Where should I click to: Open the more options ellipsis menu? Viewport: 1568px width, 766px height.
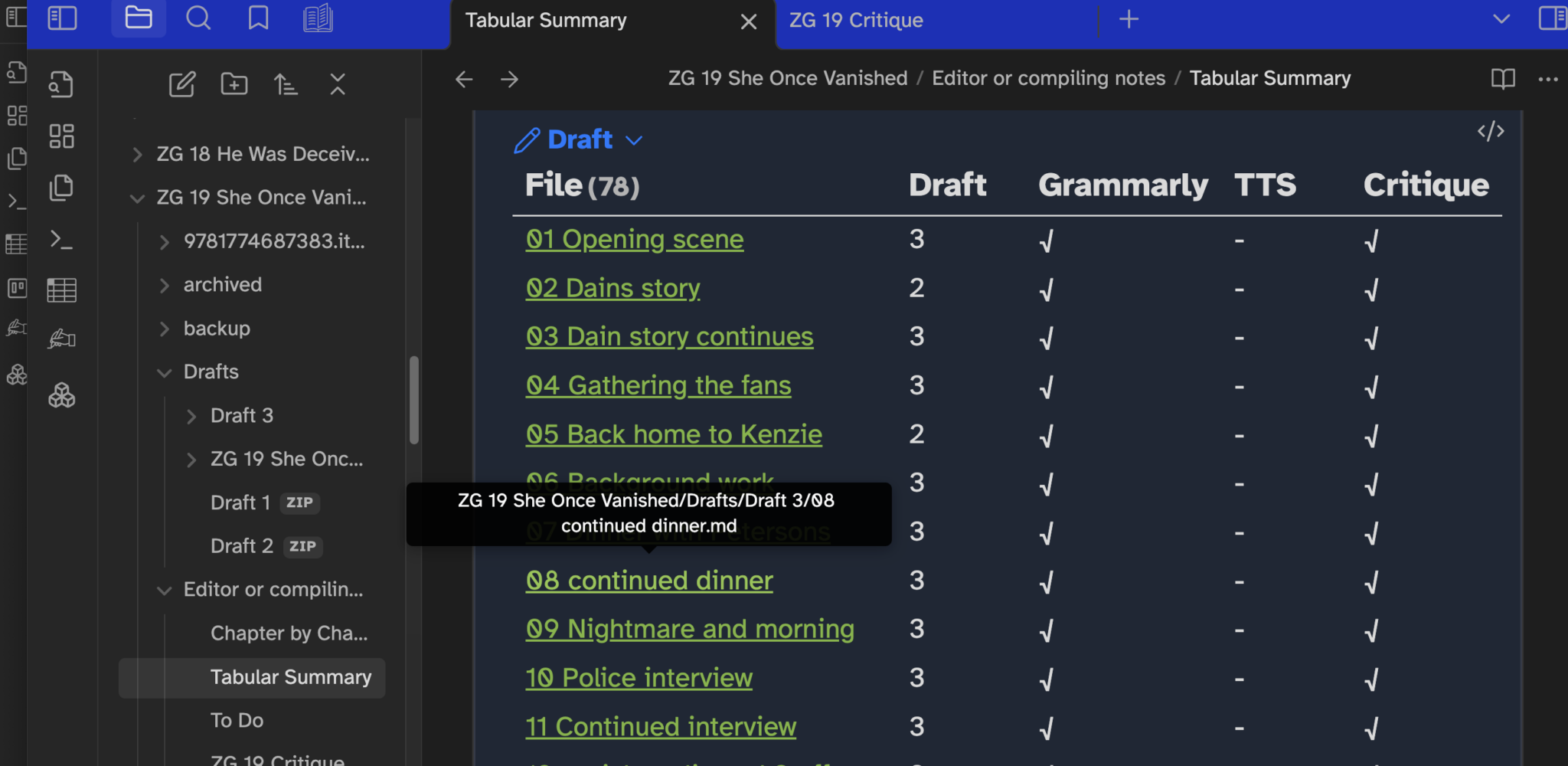click(x=1549, y=79)
